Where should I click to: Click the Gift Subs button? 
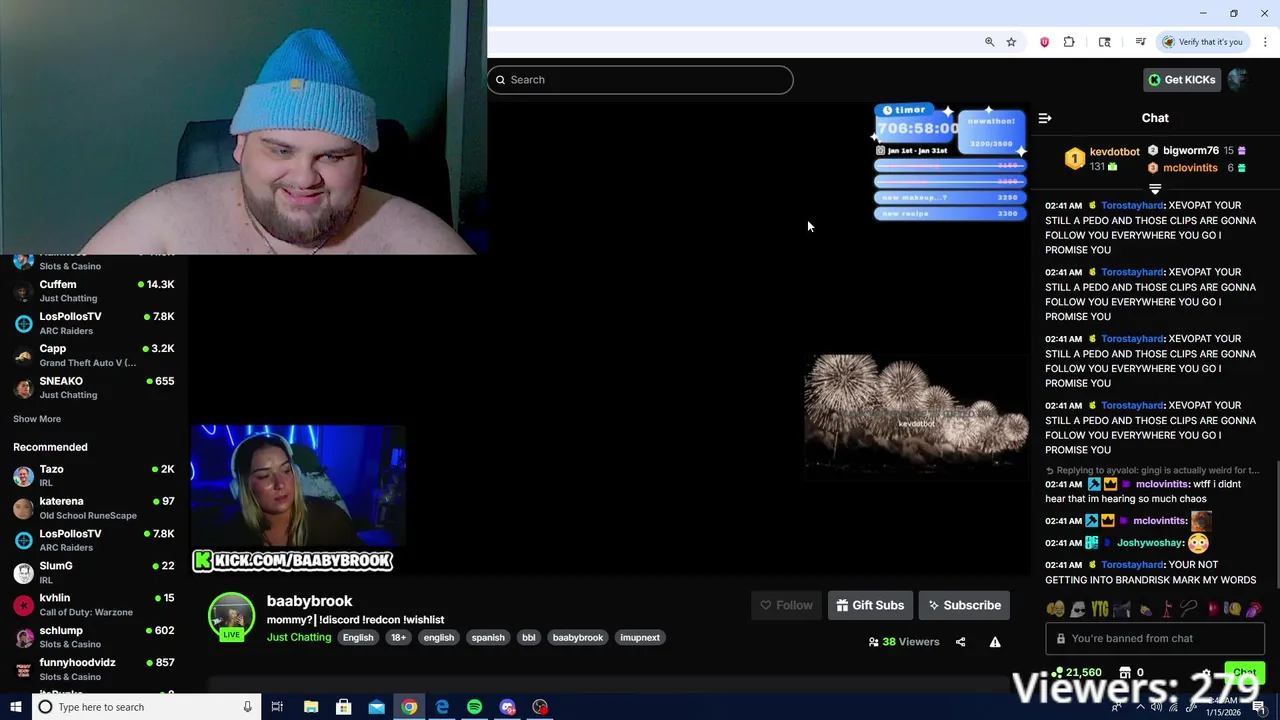click(x=870, y=605)
